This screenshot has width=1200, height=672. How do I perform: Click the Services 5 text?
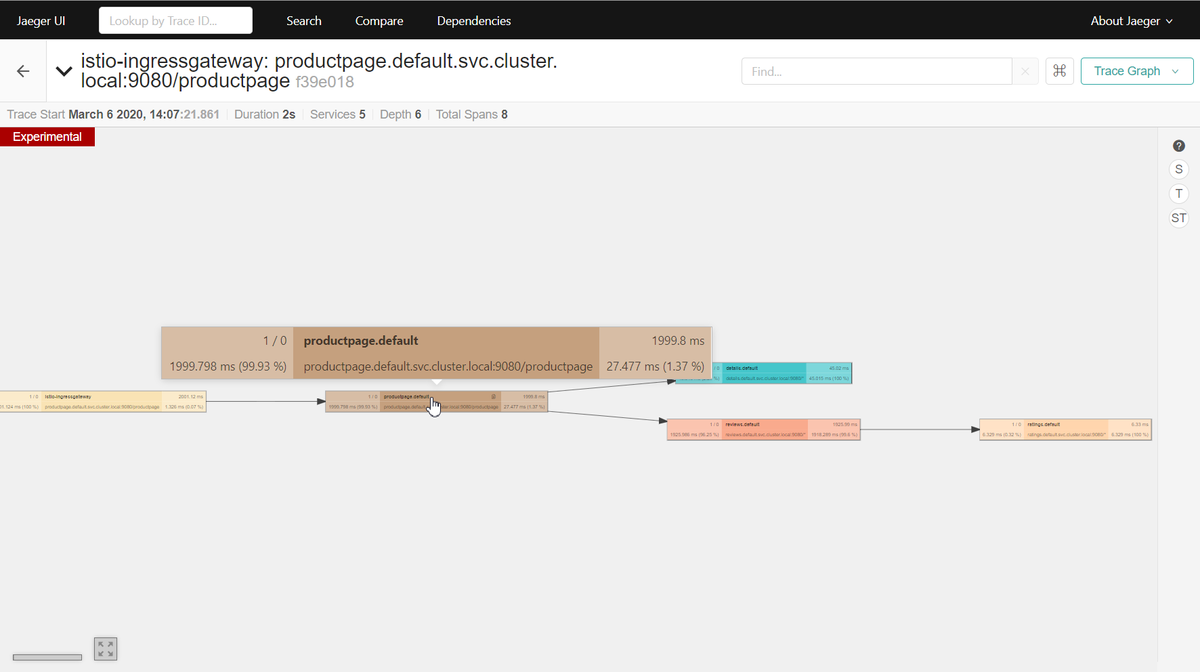338,115
